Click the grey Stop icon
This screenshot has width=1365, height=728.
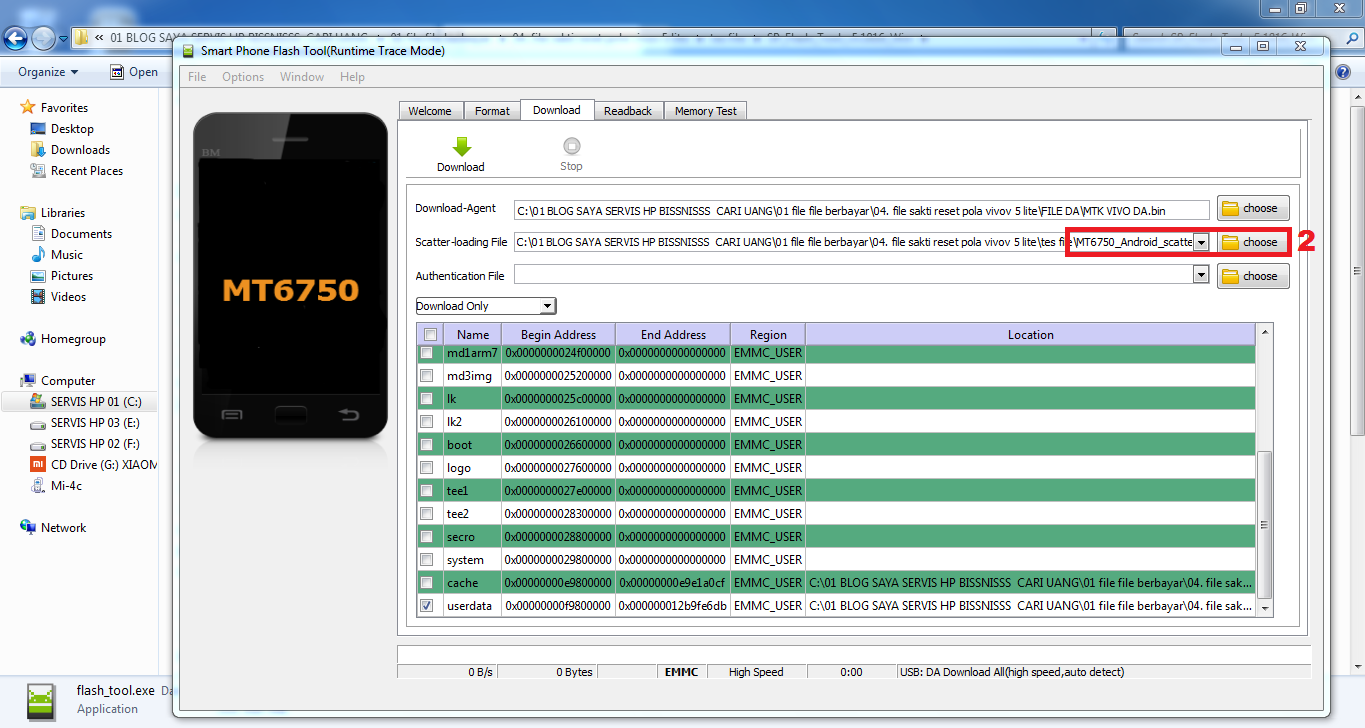(571, 146)
